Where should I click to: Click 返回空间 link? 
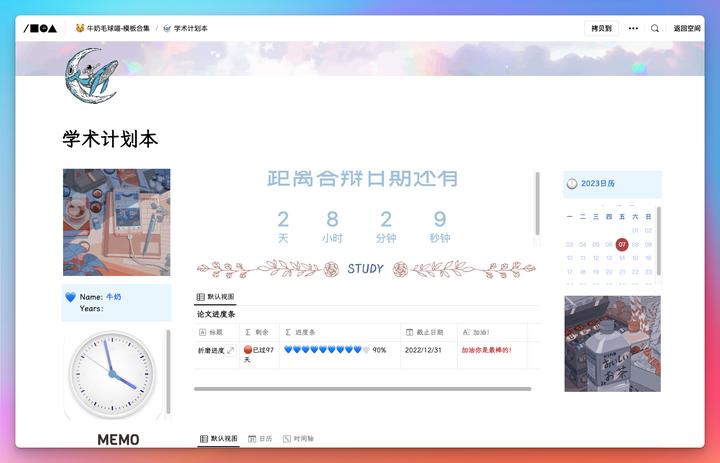(x=687, y=28)
